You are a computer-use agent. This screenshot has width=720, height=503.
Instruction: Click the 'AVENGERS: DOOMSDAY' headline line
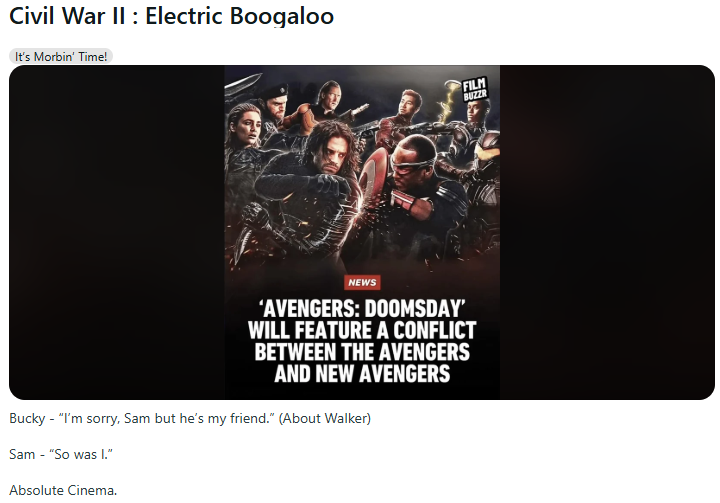362,309
